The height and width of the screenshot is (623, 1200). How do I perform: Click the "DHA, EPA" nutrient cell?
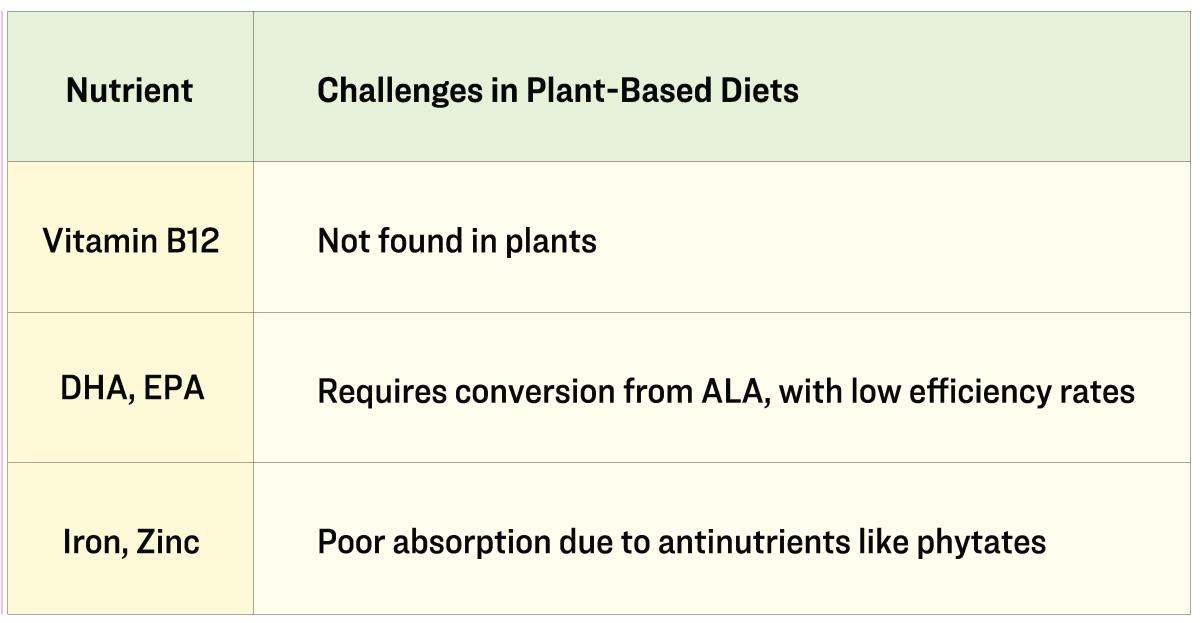[132, 389]
